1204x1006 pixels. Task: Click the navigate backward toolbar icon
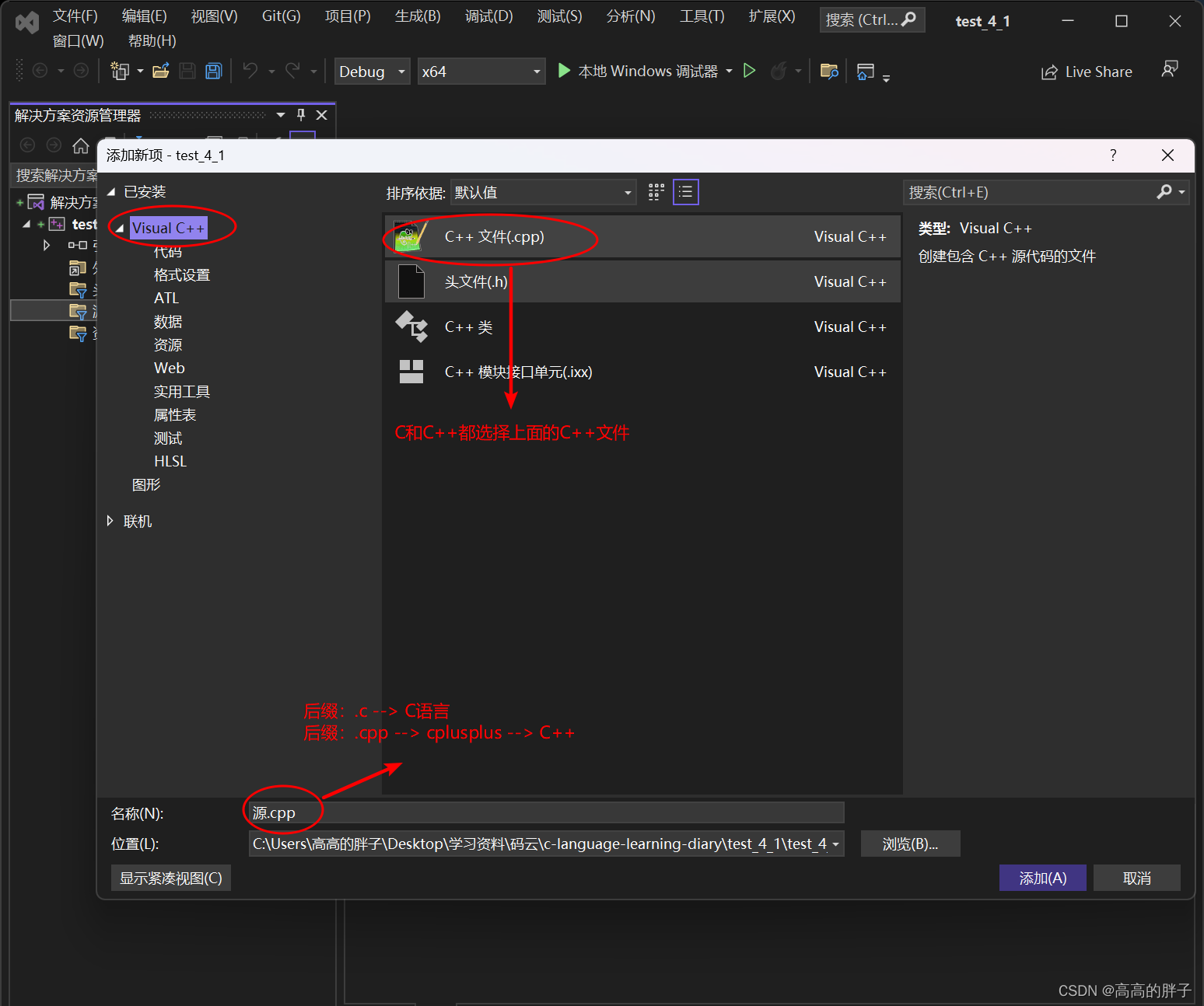pos(40,71)
